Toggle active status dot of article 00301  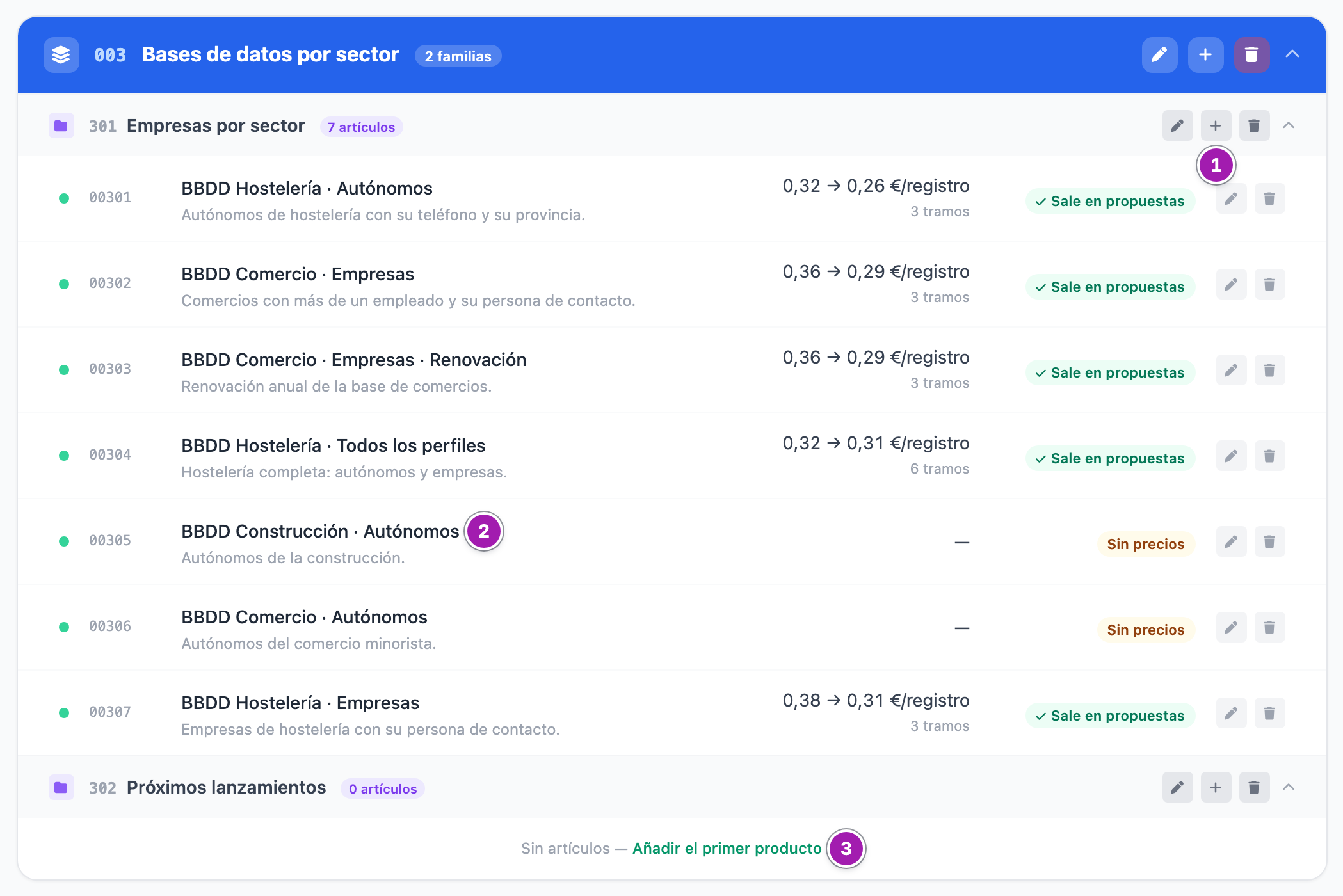64,198
